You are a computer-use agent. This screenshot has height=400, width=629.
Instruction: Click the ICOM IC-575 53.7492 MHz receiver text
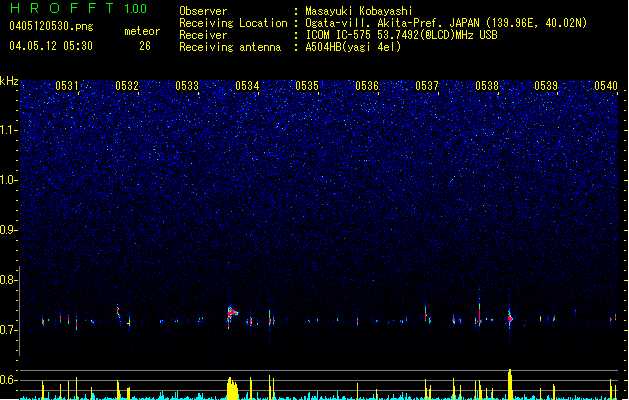click(401, 35)
